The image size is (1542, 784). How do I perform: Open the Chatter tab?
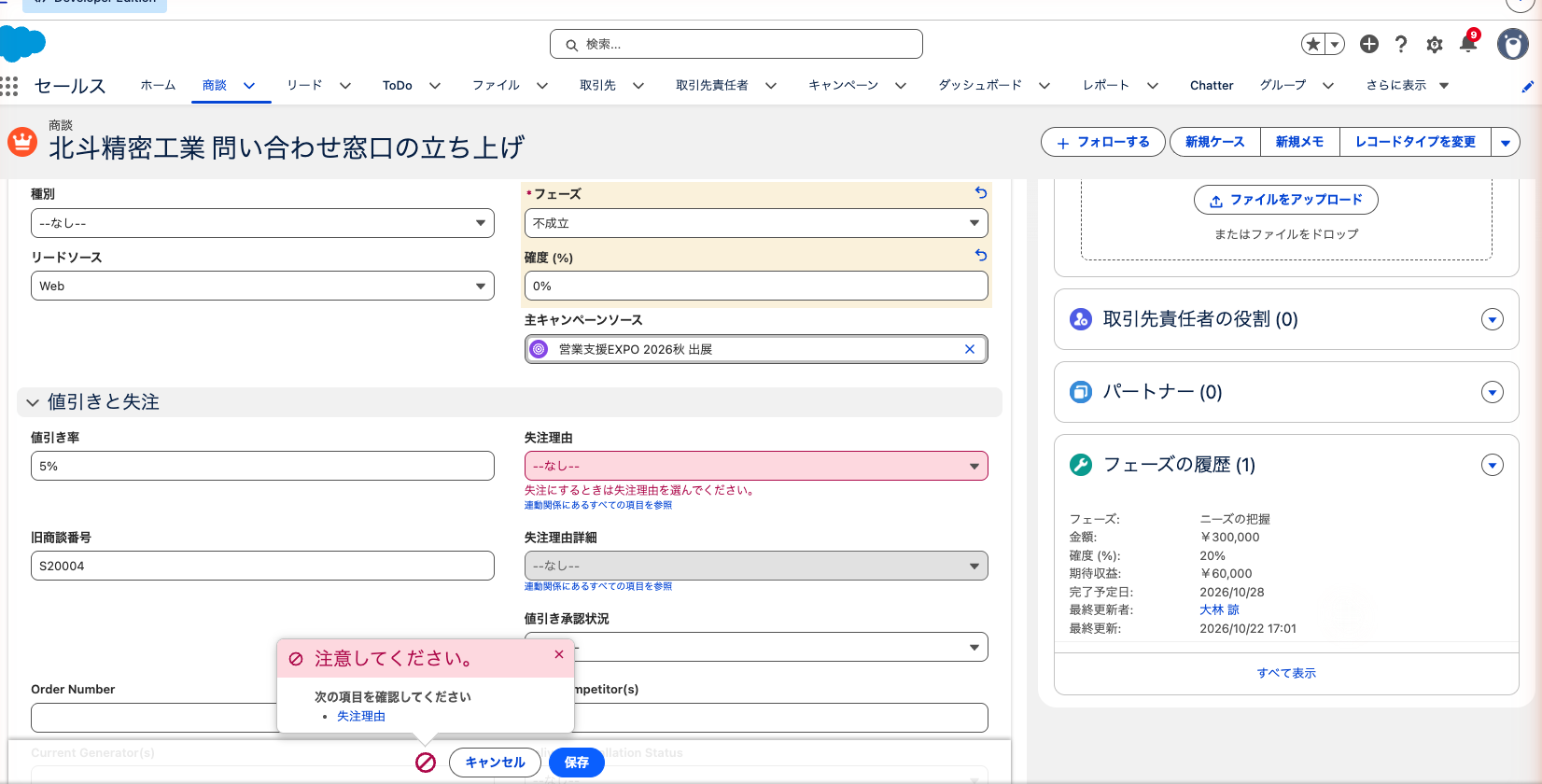[x=1212, y=85]
